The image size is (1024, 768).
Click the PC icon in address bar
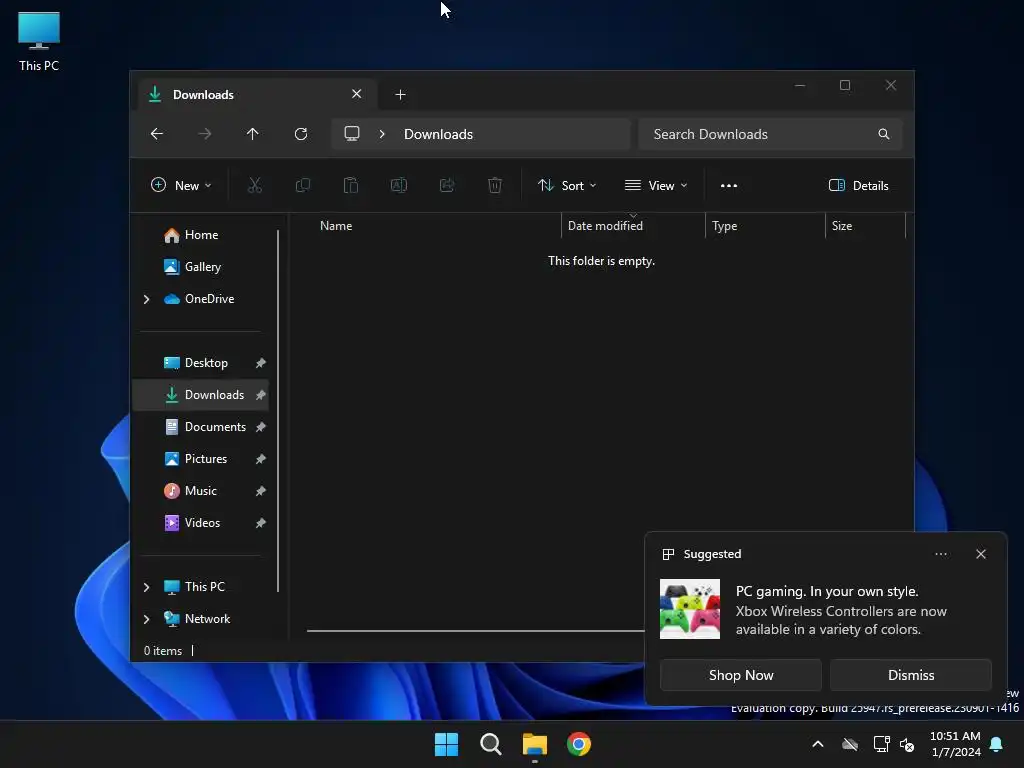tap(352, 134)
